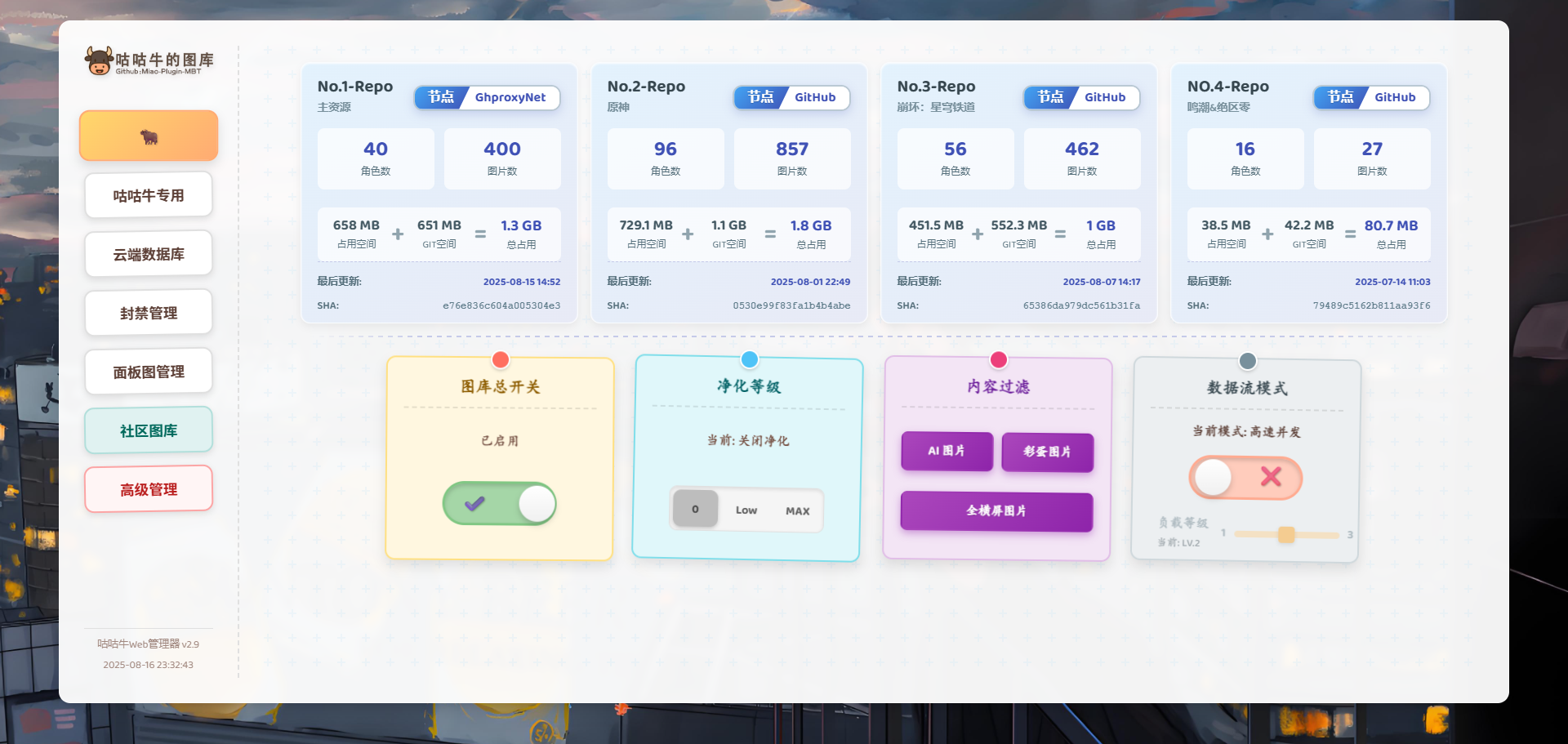Set purification level to MAX
1568x744 pixels.
pos(798,511)
